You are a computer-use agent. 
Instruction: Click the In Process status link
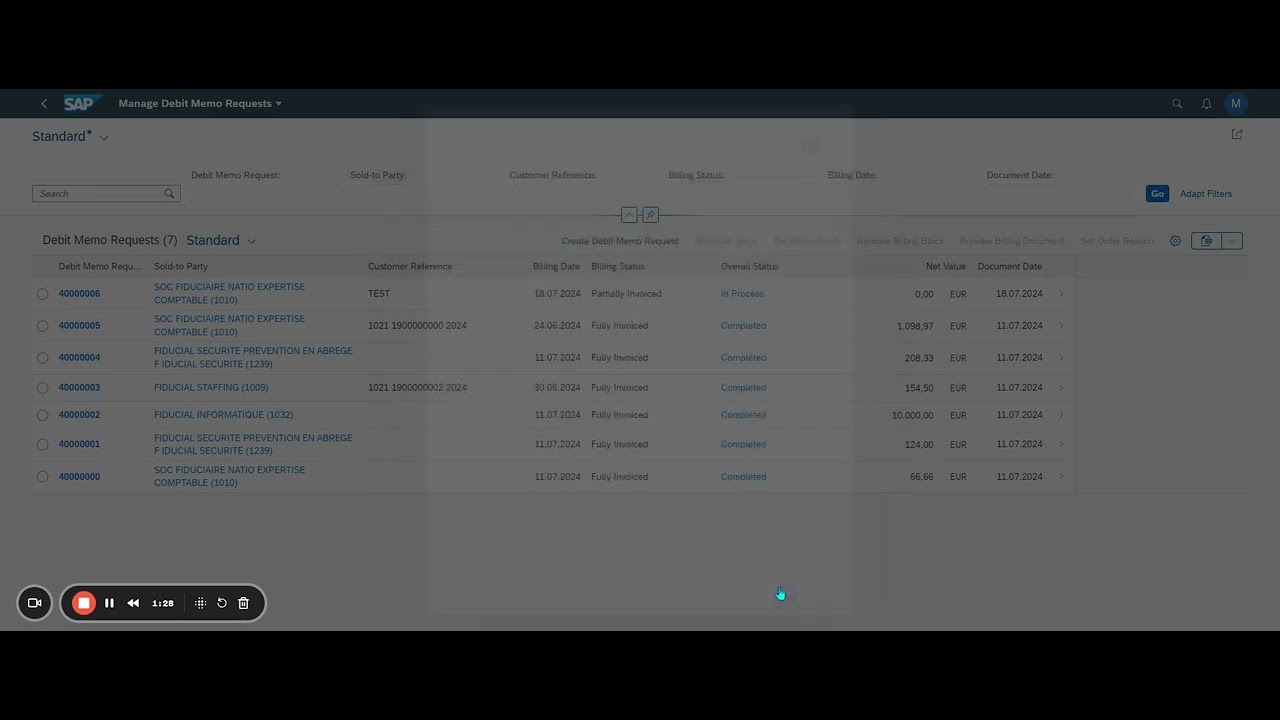click(x=742, y=294)
